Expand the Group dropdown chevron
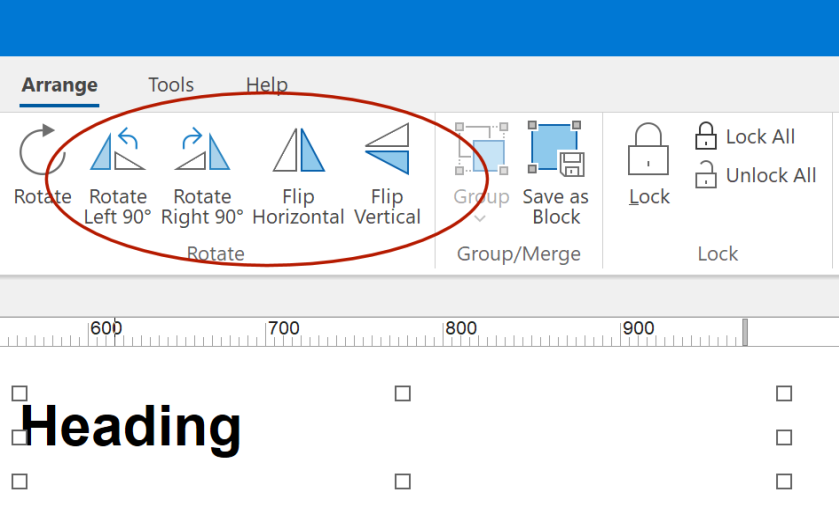The image size is (840, 507). coord(480,218)
